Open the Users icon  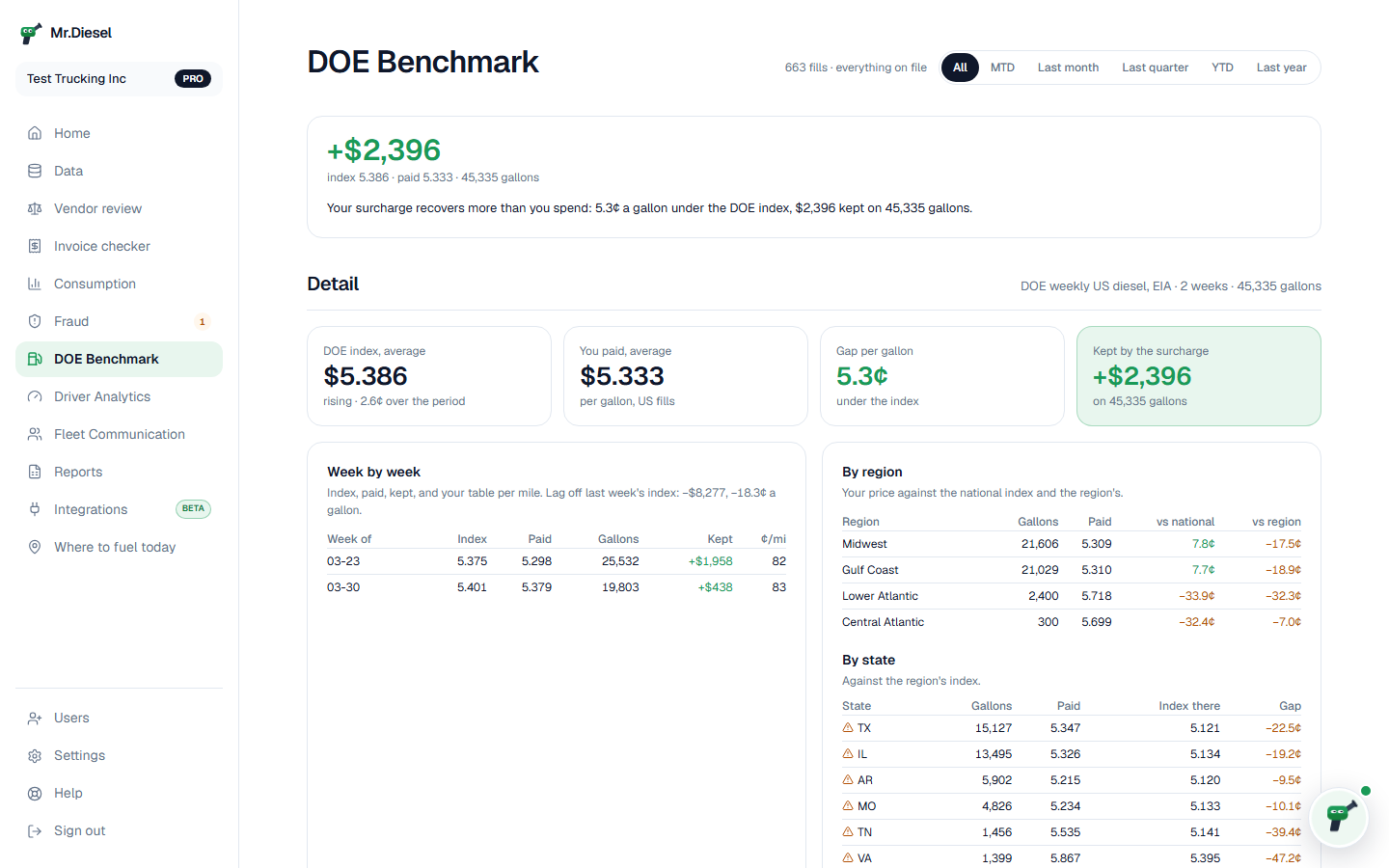(x=35, y=718)
